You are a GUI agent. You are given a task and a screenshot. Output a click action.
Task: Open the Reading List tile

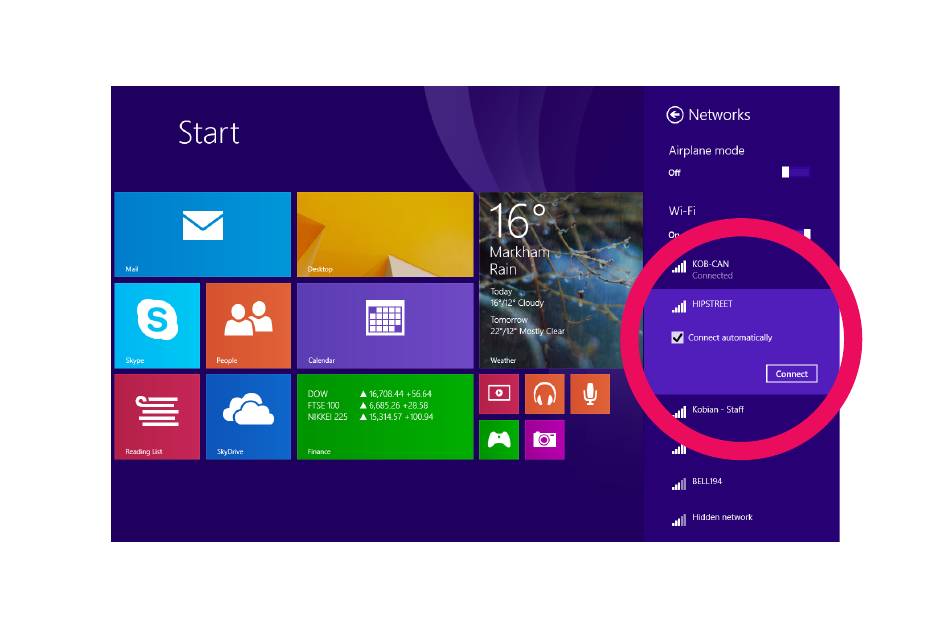[157, 417]
